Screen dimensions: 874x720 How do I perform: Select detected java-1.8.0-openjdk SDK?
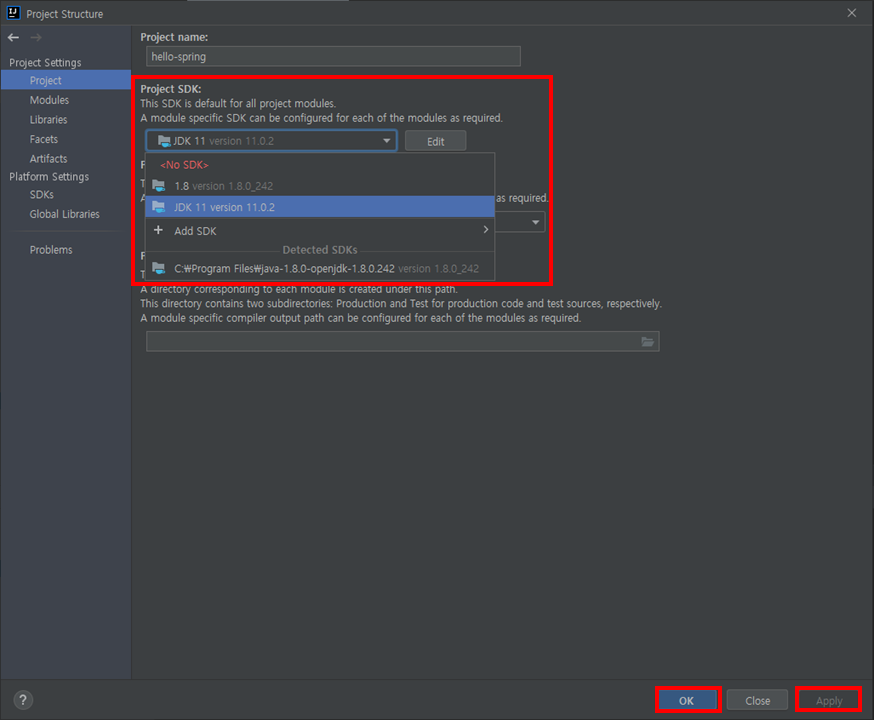coord(320,269)
